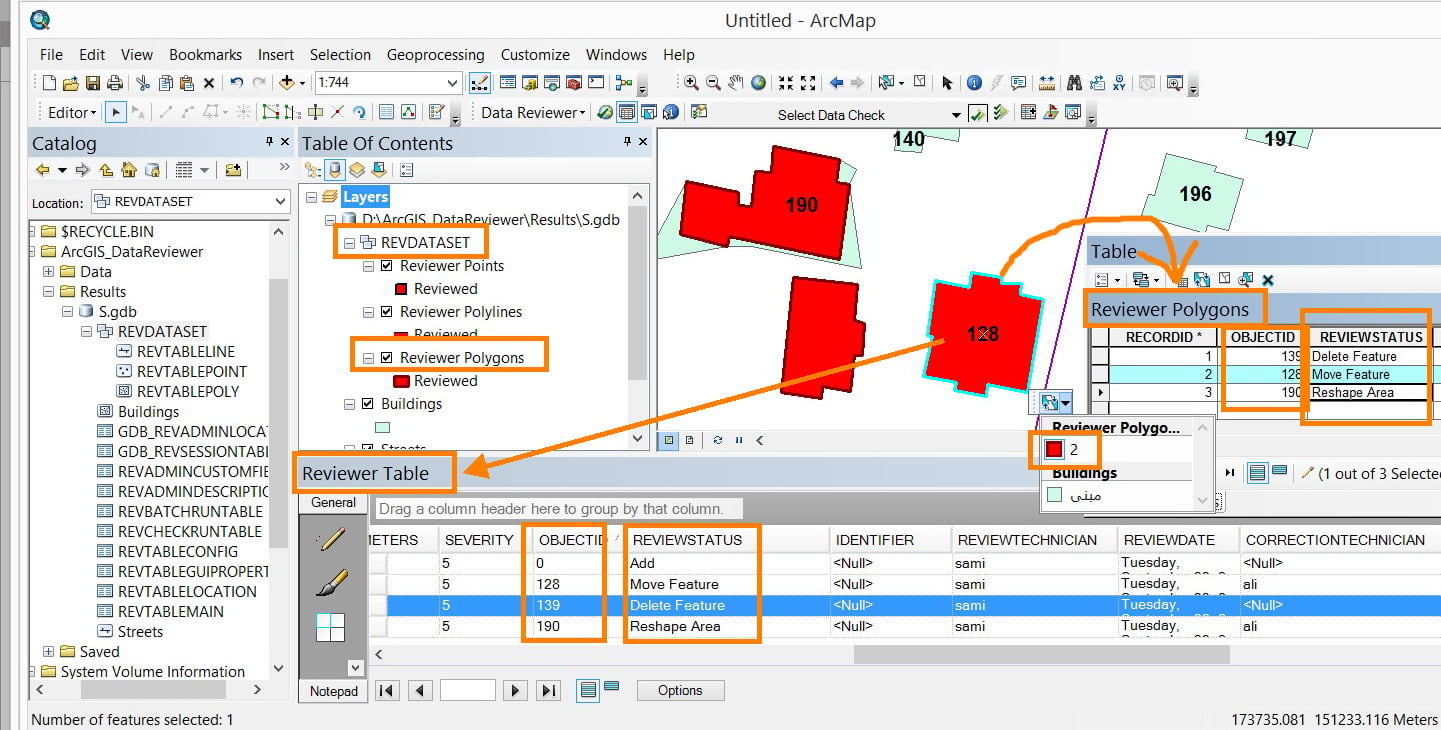Open the Geoprocessing menu

pos(435,55)
